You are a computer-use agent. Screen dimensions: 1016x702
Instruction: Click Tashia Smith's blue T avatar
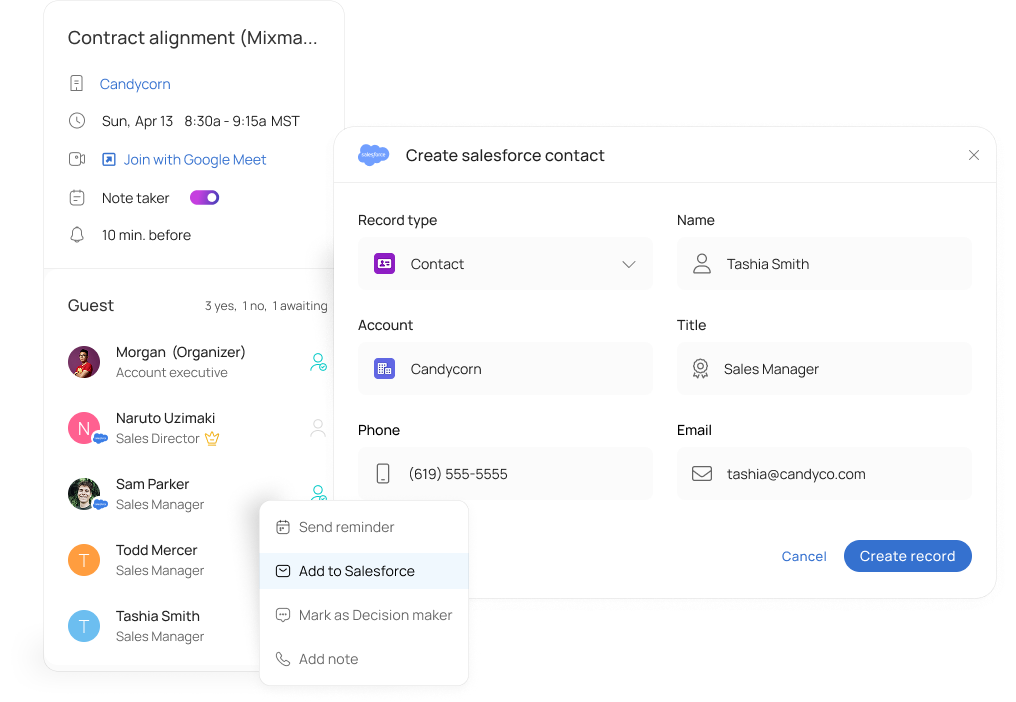(x=84, y=626)
